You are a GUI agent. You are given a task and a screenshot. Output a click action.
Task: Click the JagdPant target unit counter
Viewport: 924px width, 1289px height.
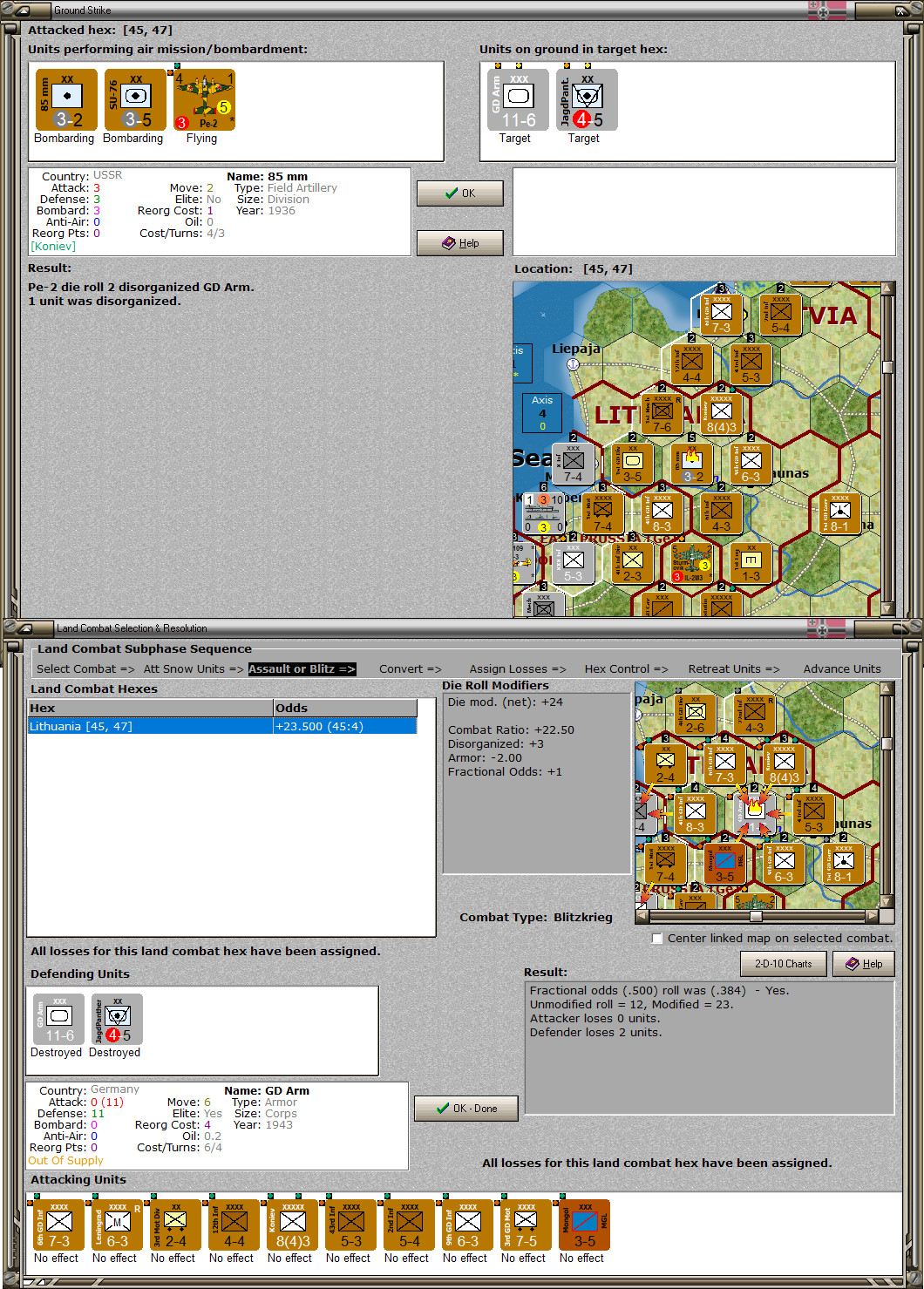[587, 100]
